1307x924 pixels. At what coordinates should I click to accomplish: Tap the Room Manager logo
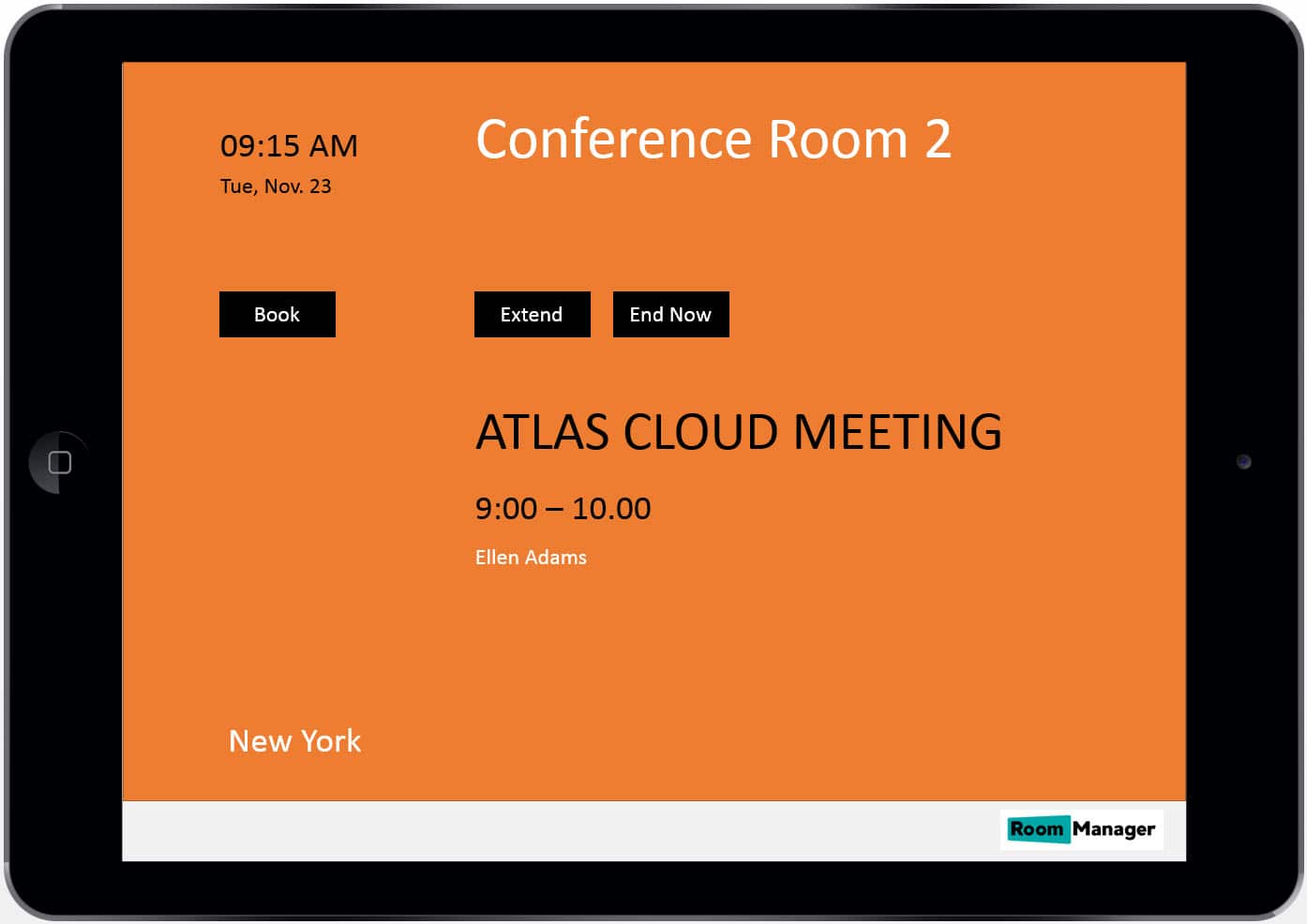pyautogui.click(x=1081, y=829)
